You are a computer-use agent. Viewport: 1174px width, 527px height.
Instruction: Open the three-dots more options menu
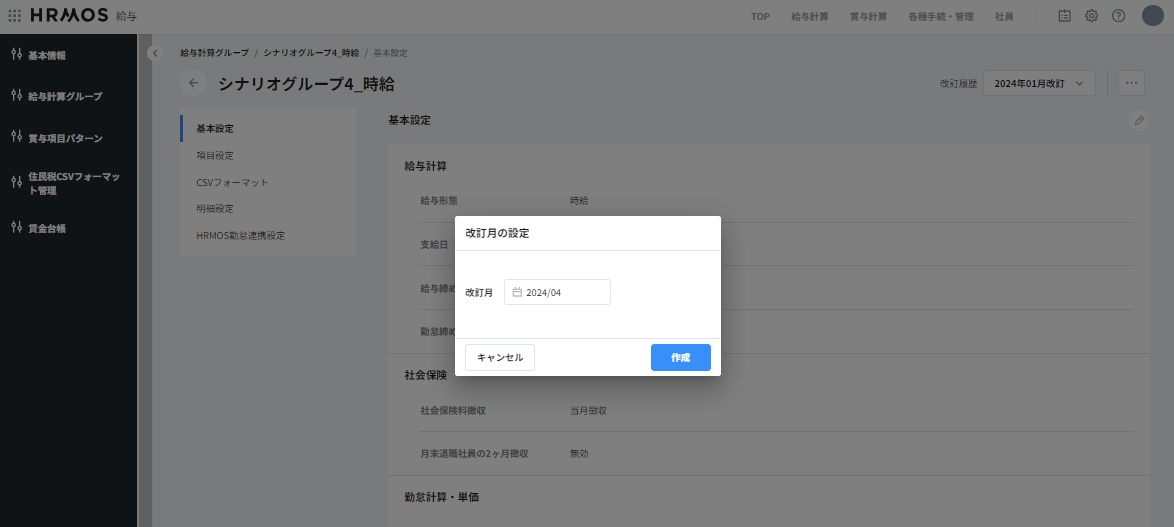point(1131,83)
